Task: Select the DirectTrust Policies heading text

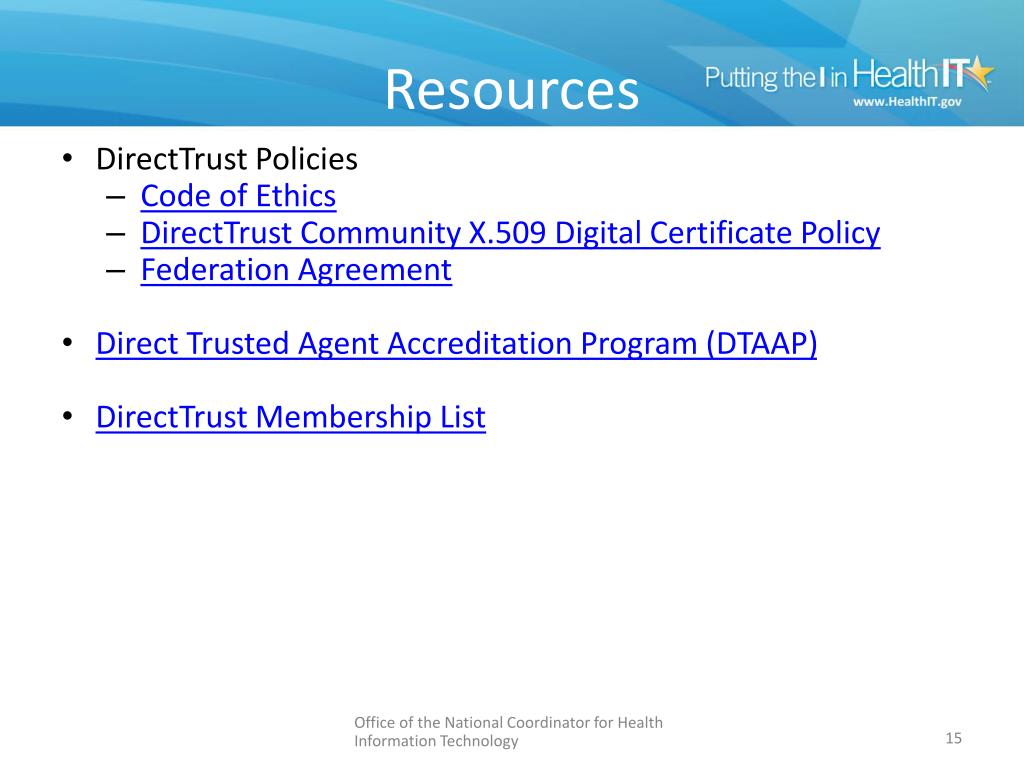Action: (227, 159)
